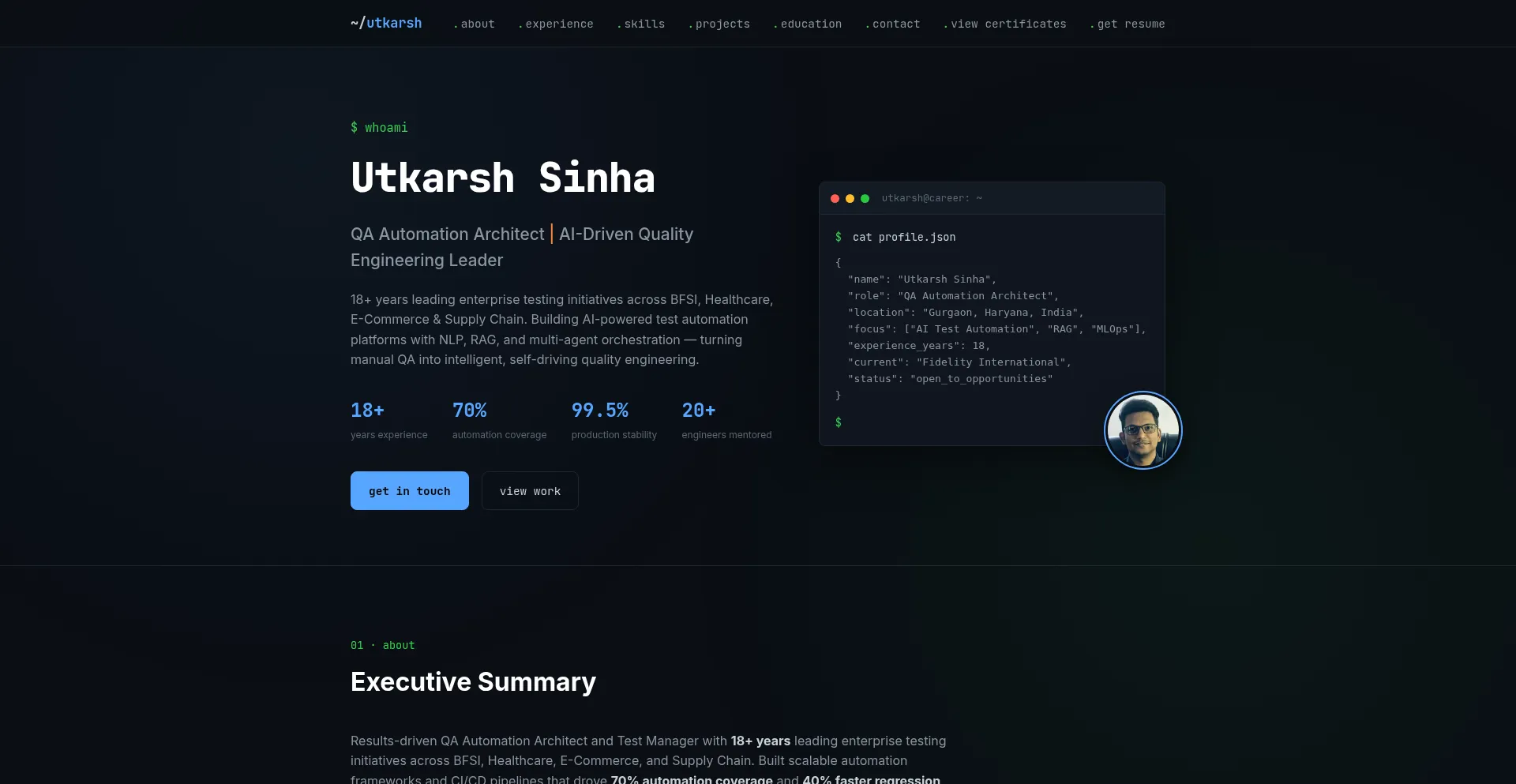Screen dimensions: 1516x784
Task: Click the '18+' years experience stat
Action: coord(367,411)
